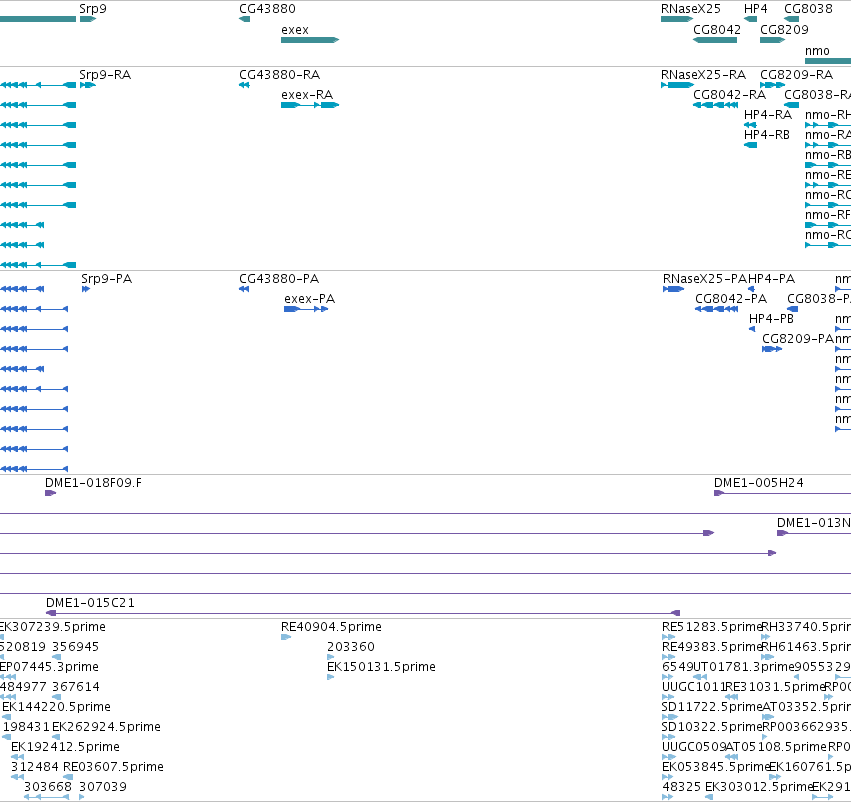This screenshot has height=802, width=851.
Task: Select the exex-PA coding sequence glyph
Action: 306,309
